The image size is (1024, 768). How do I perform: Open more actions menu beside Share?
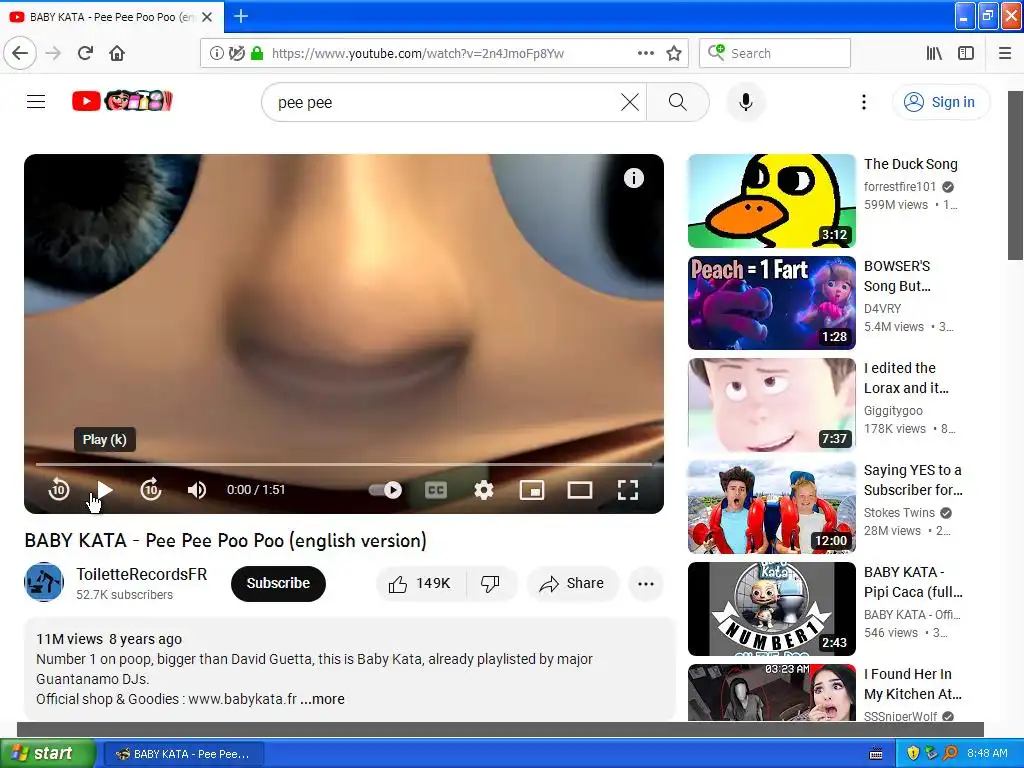coord(645,583)
